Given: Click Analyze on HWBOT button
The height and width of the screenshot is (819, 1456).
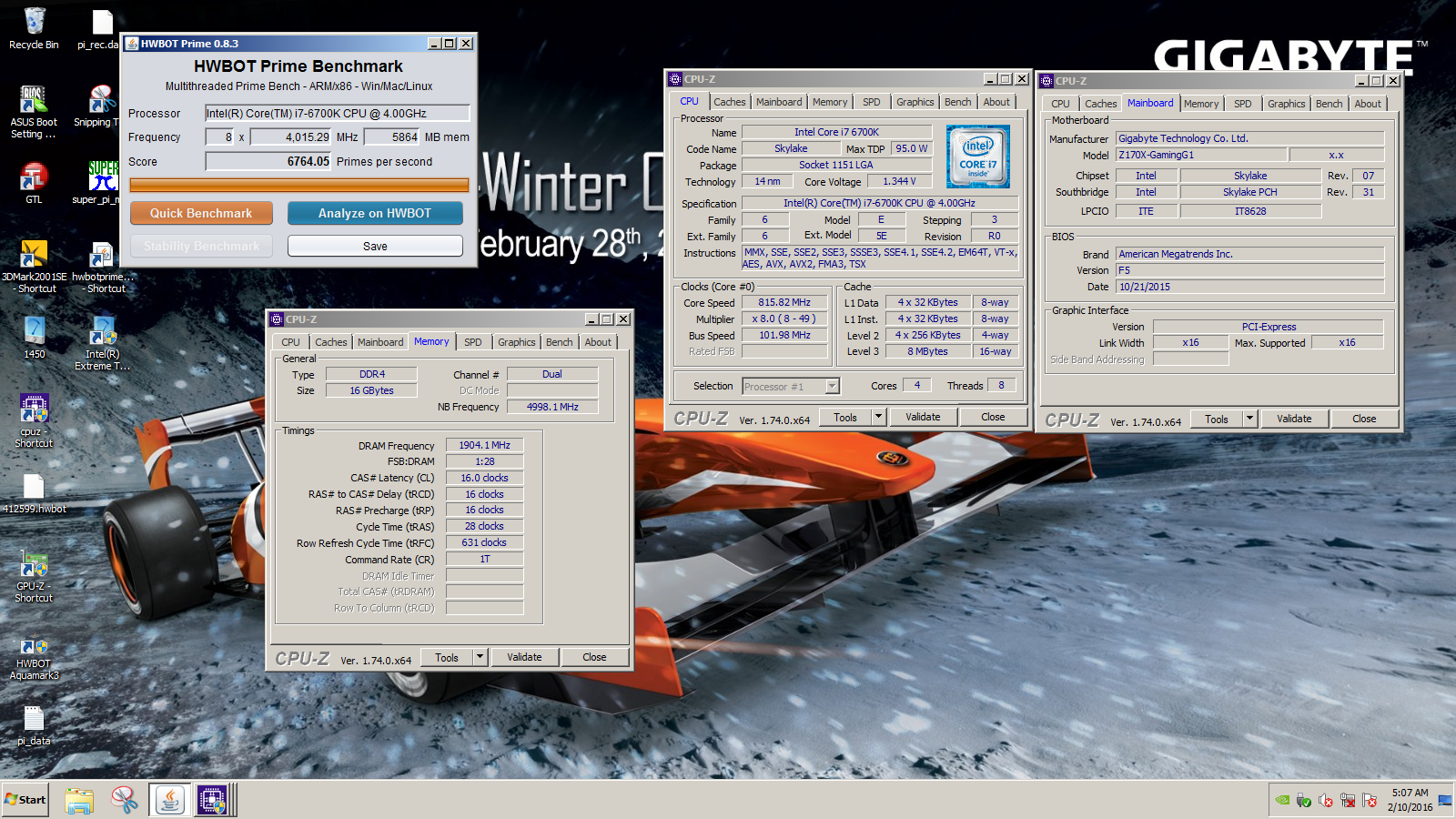Looking at the screenshot, I should pyautogui.click(x=375, y=213).
